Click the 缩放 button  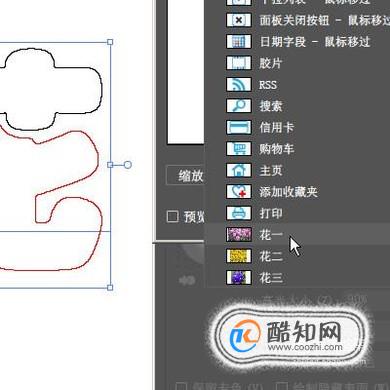point(185,175)
